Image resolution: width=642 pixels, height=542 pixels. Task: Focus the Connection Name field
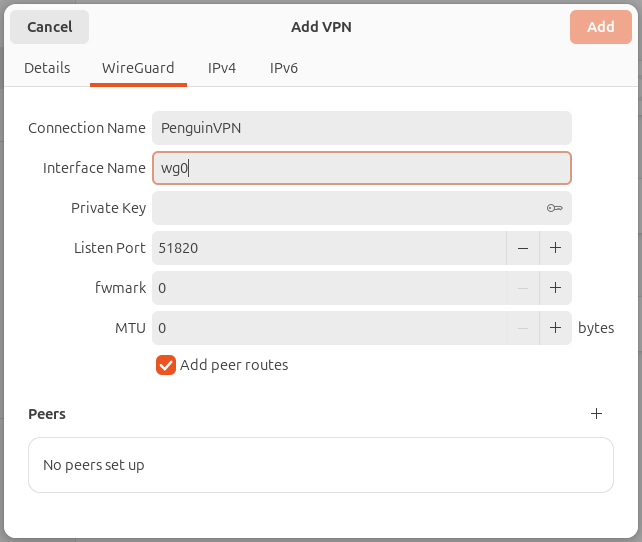click(362, 128)
